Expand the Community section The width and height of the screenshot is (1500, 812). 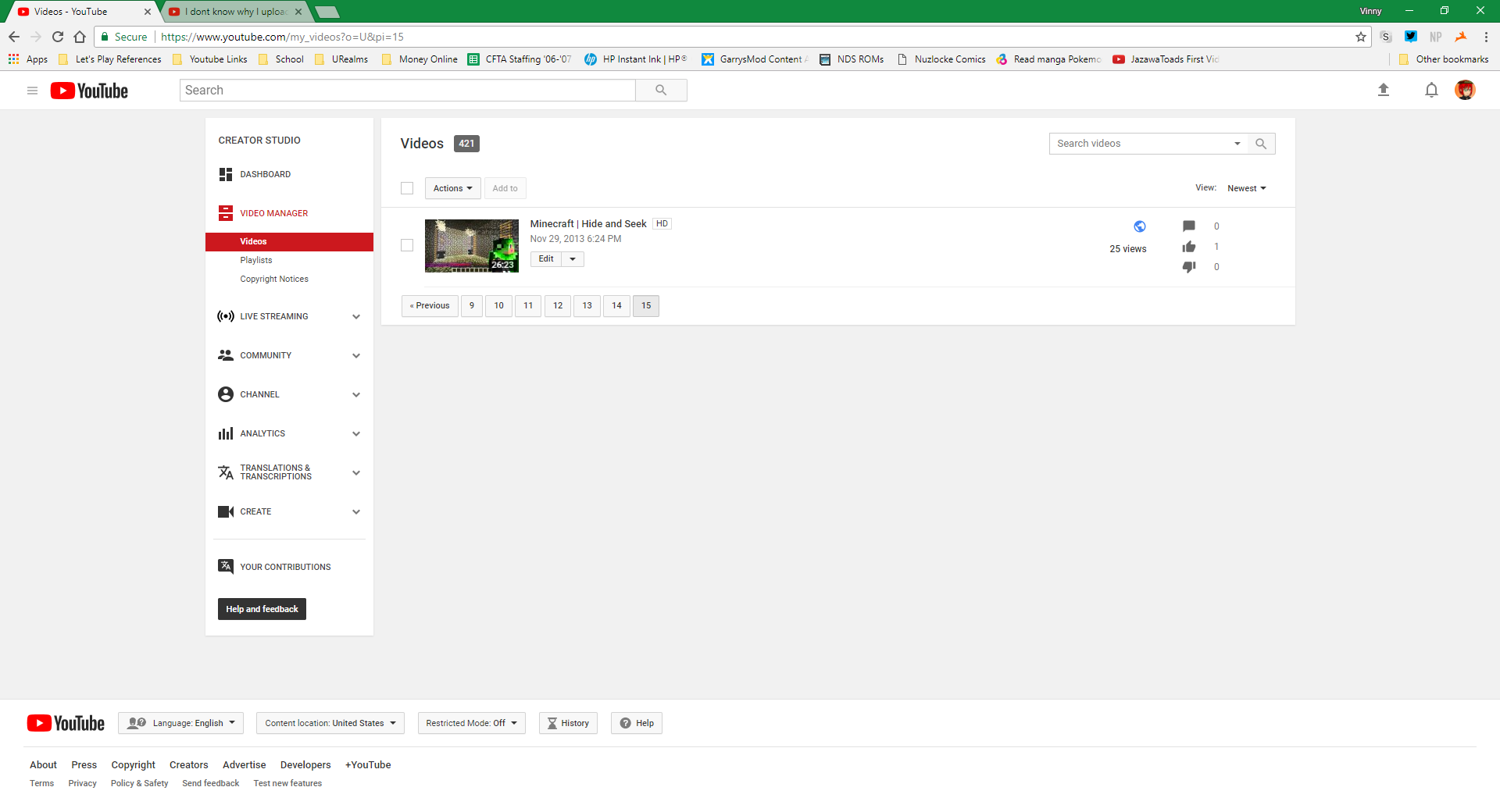click(x=356, y=355)
